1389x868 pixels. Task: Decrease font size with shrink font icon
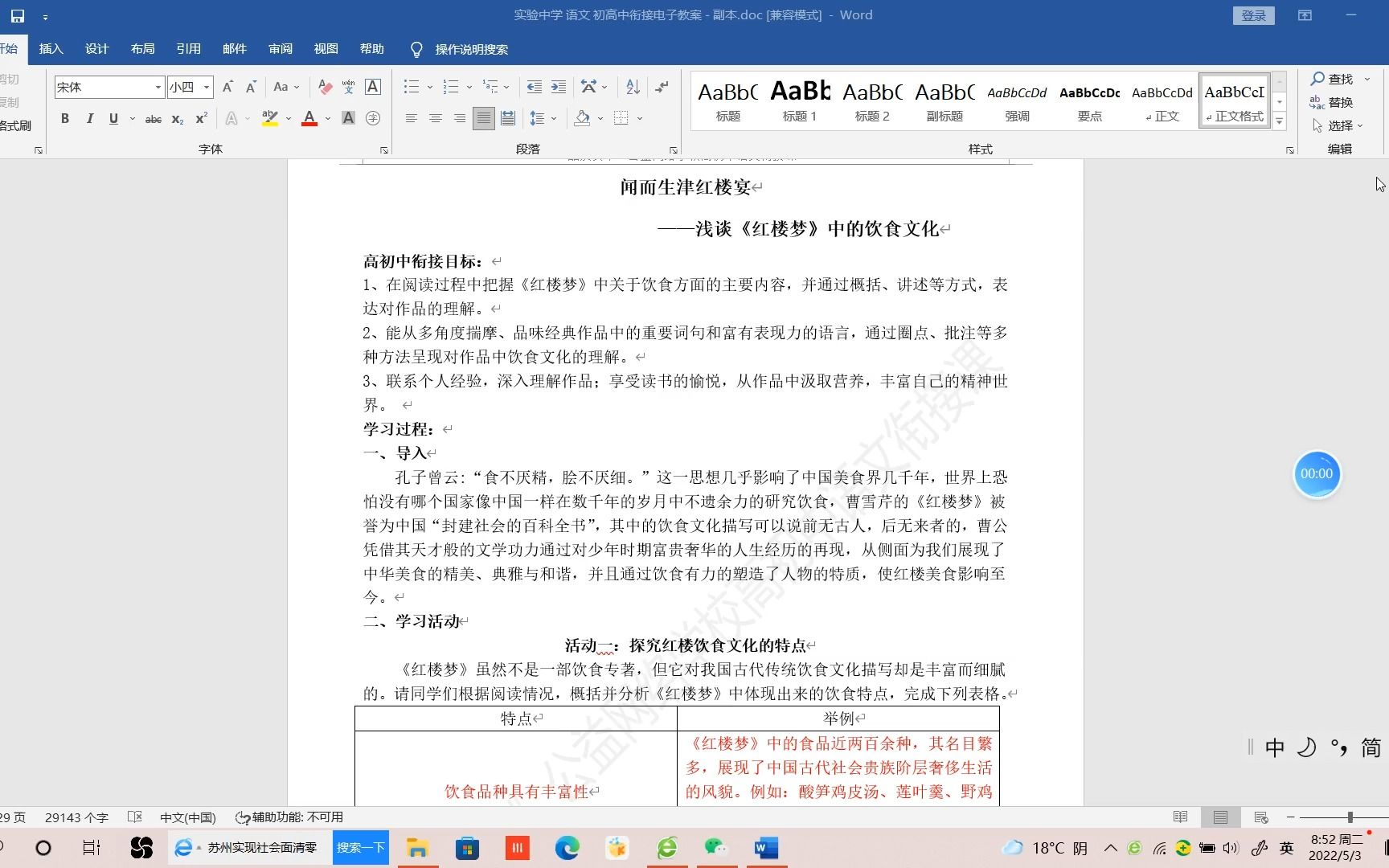click(x=251, y=87)
